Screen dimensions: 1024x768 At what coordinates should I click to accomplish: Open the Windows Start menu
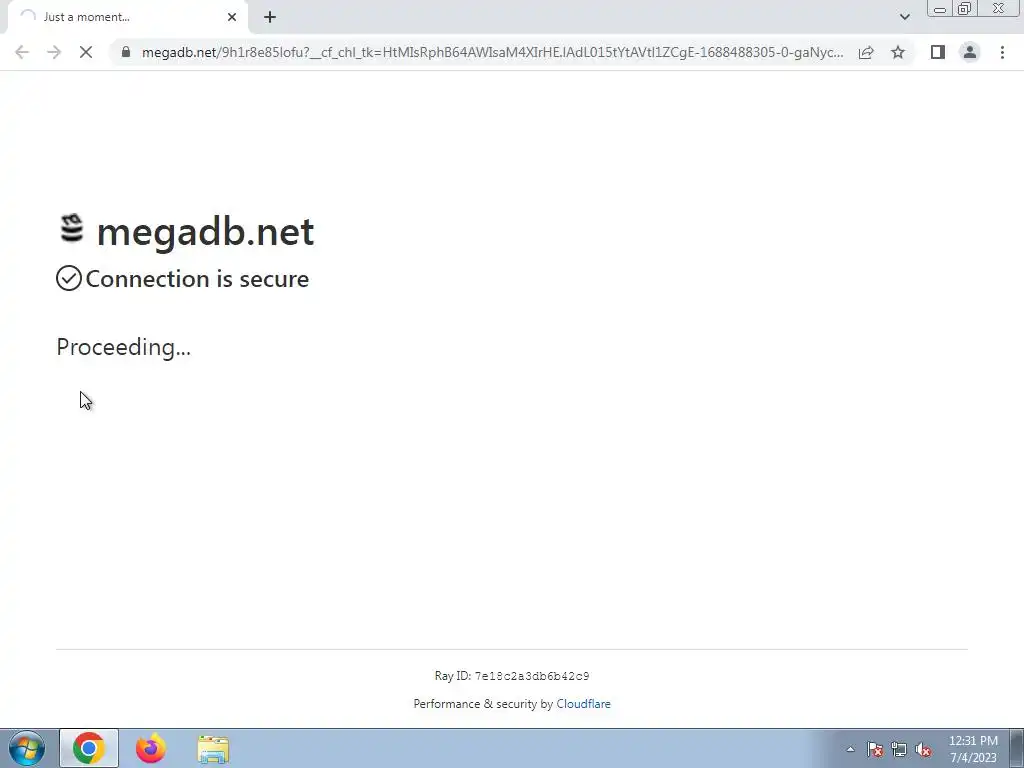pos(27,748)
